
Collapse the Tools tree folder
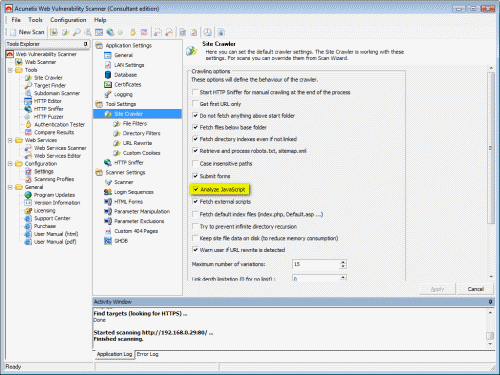click(10, 70)
